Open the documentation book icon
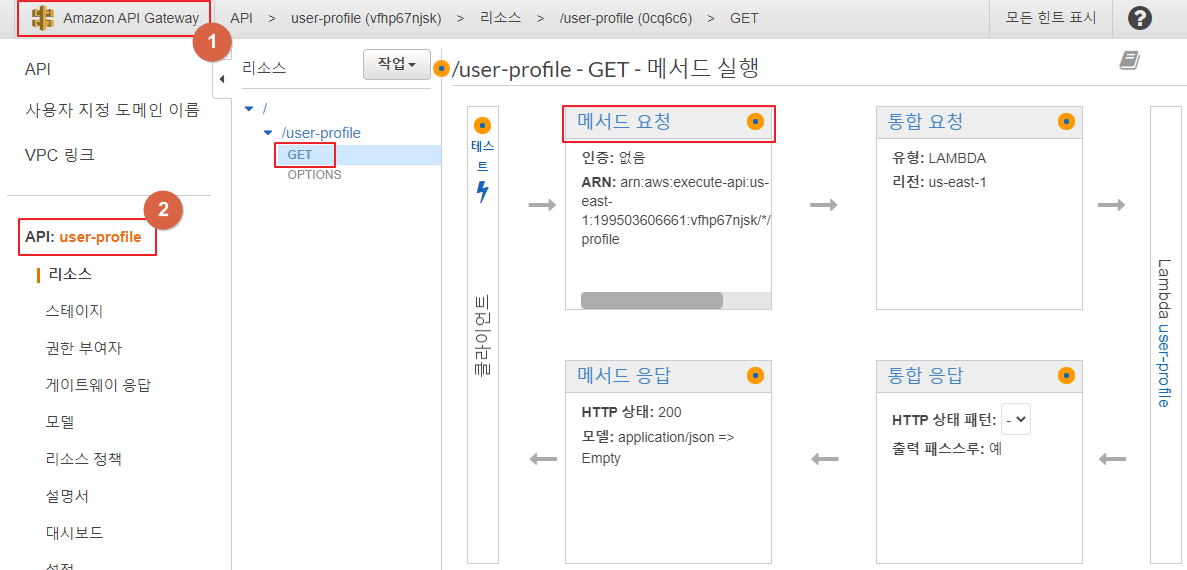Image resolution: width=1187 pixels, height=570 pixels. (1129, 61)
